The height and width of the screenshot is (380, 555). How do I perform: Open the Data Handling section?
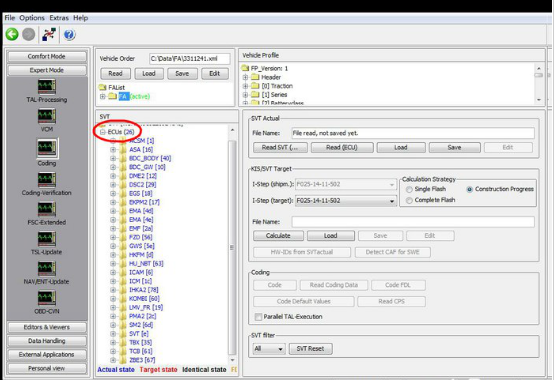(47, 341)
